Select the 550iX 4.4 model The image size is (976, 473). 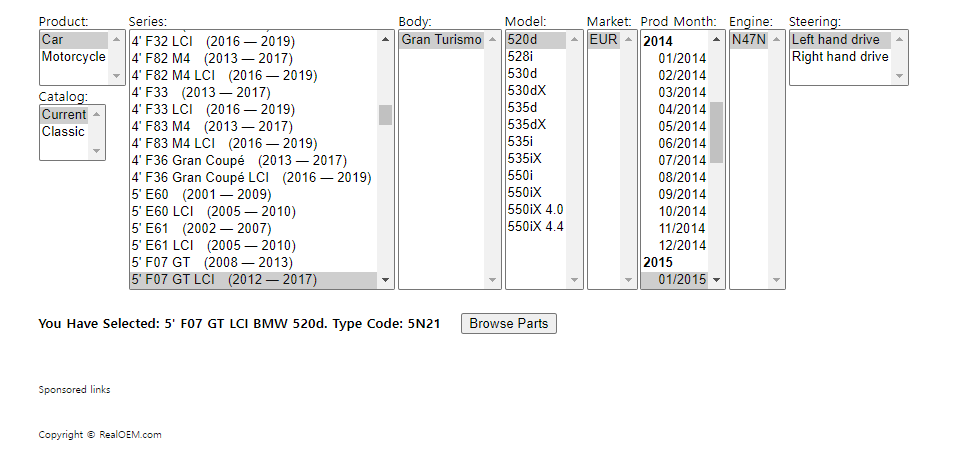[536, 227]
